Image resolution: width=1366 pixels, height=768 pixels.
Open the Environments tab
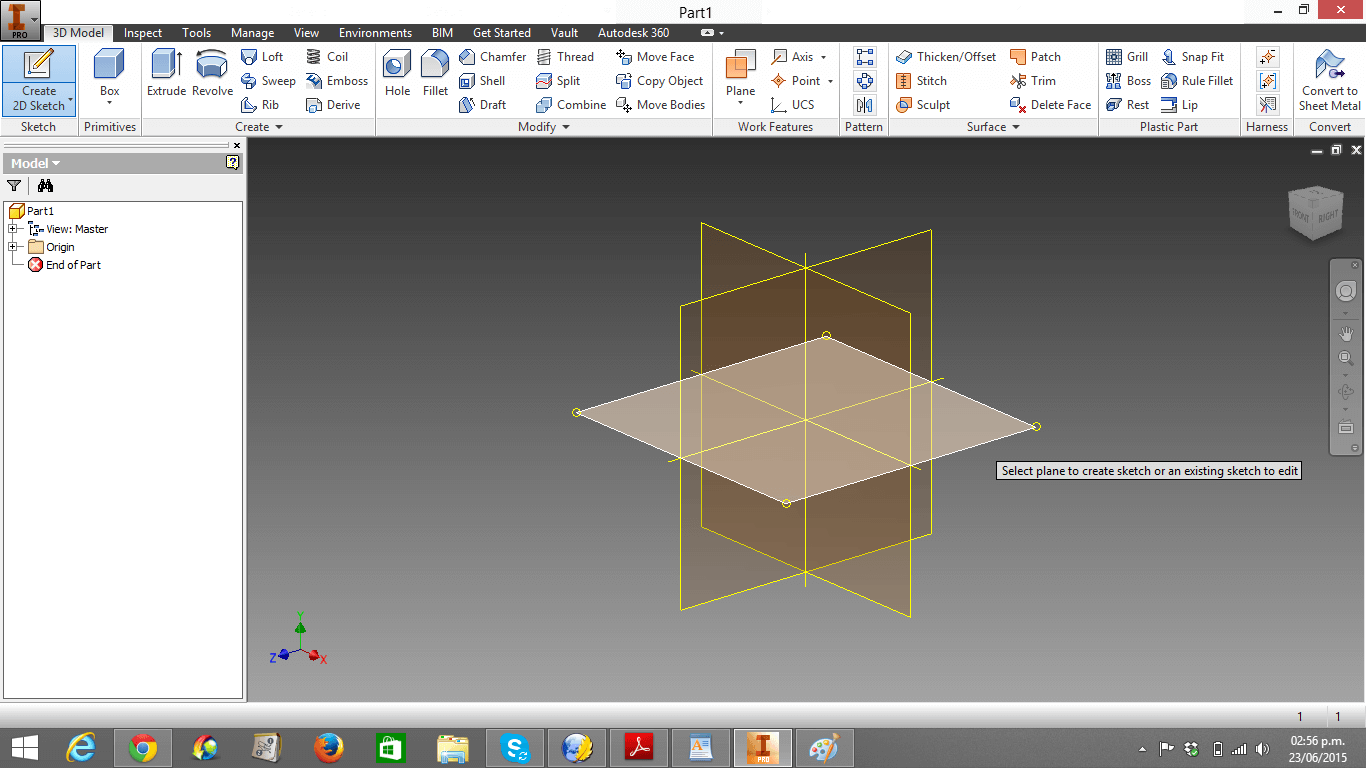click(375, 33)
